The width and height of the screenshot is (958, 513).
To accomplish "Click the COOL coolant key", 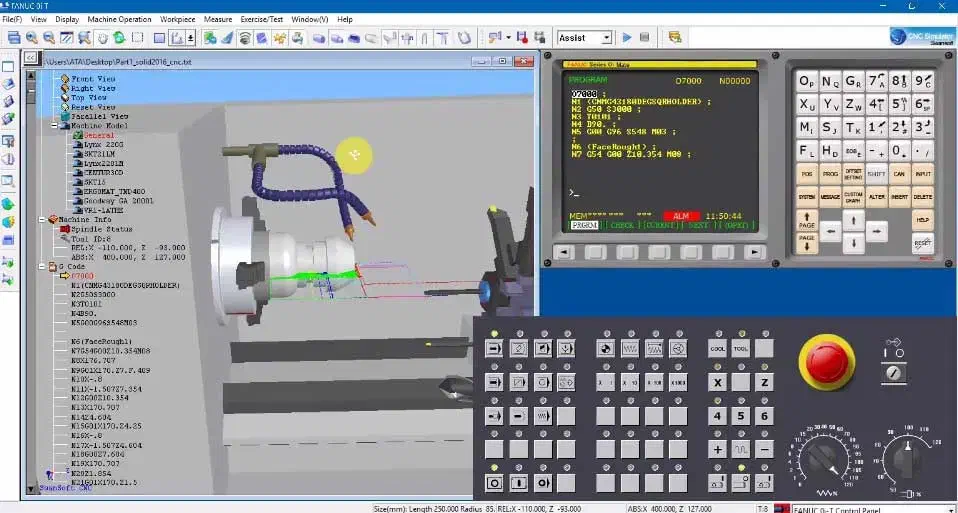I will pyautogui.click(x=717, y=348).
